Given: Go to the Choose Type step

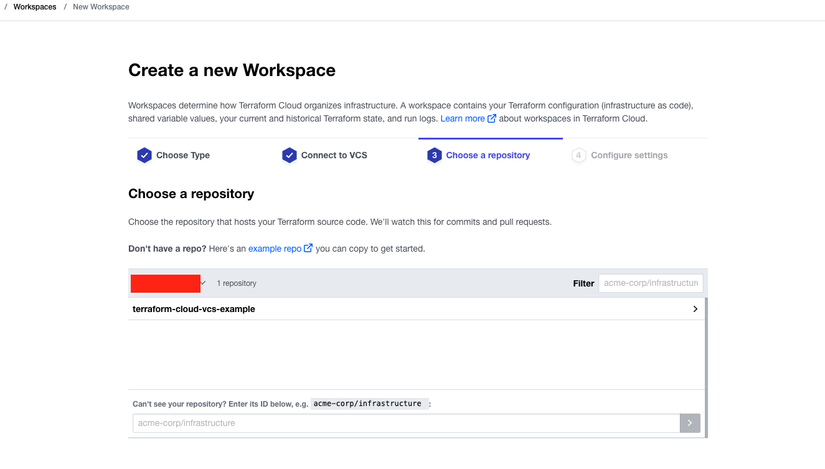Looking at the screenshot, I should [x=183, y=155].
